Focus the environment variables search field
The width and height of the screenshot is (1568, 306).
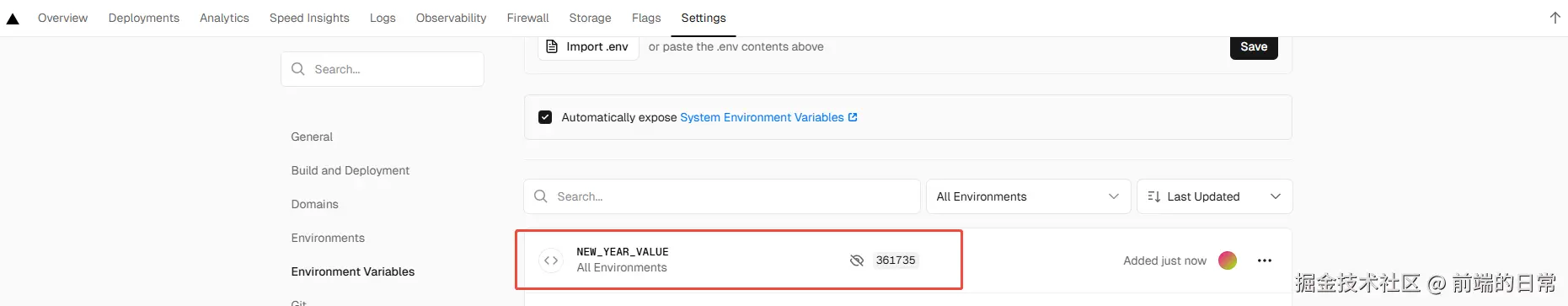click(722, 196)
